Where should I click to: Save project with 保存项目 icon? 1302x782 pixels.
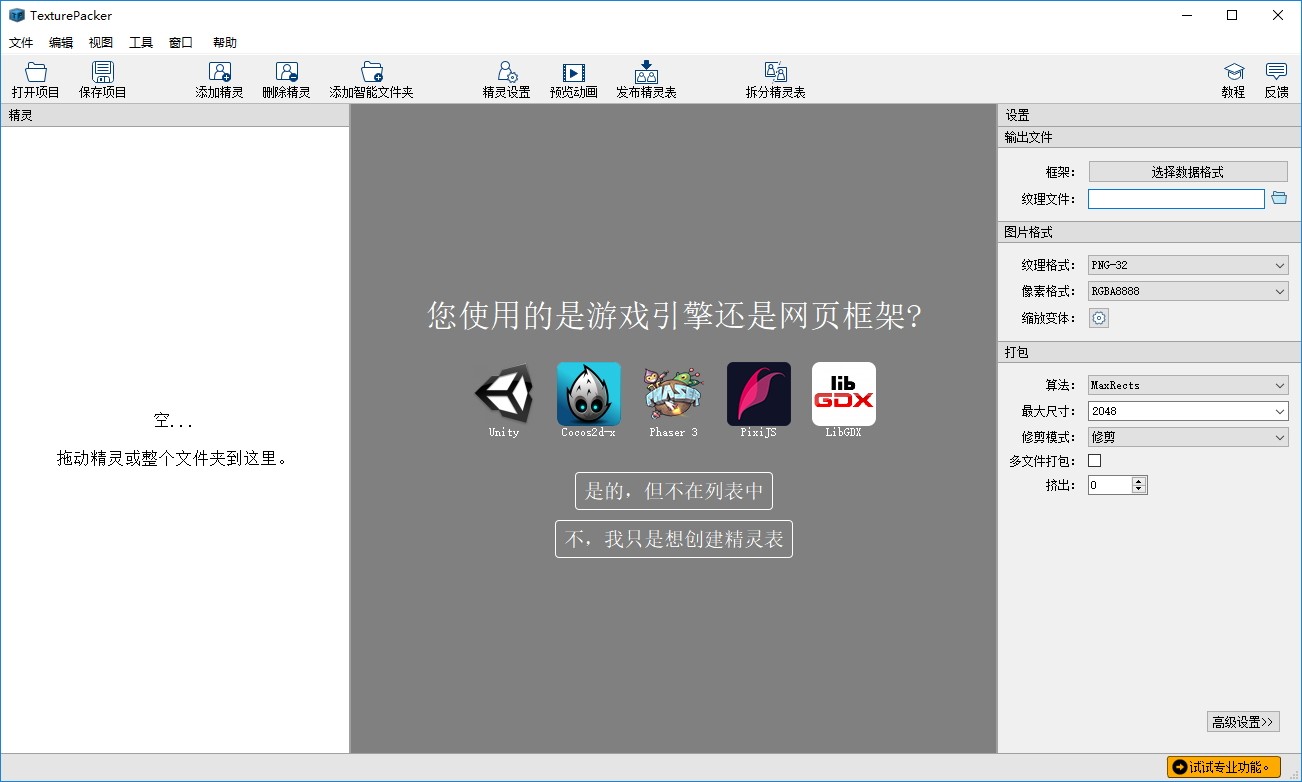(103, 80)
